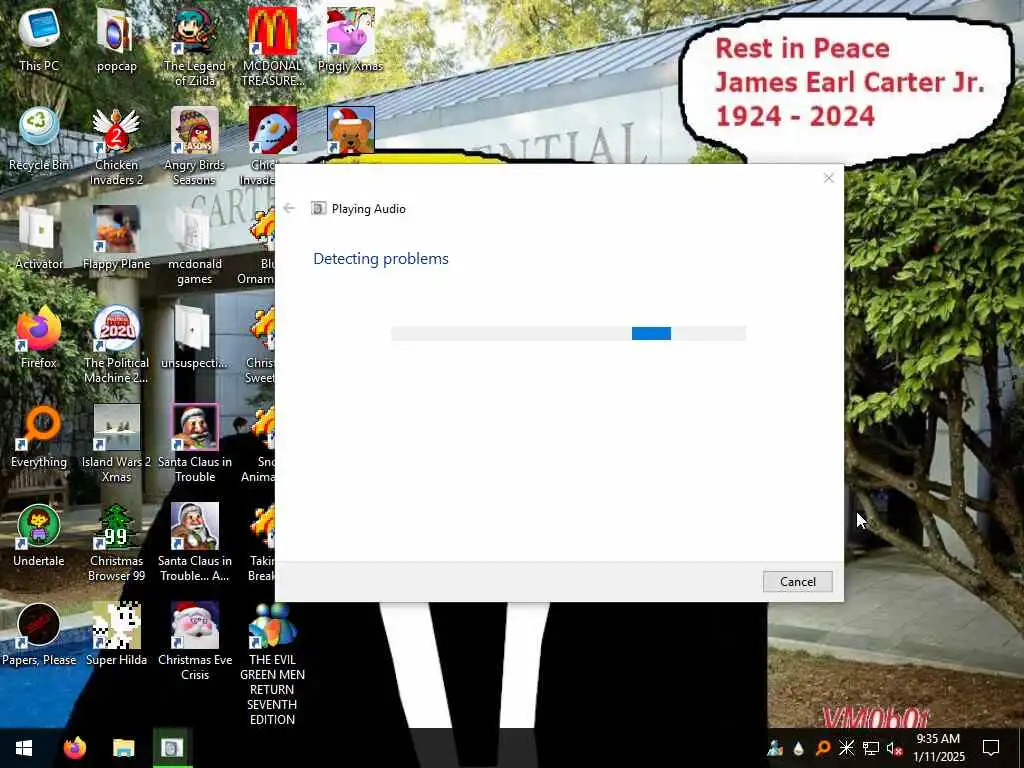The width and height of the screenshot is (1024, 768).
Task: Select the Island Wars 2 Xmas shortcut
Action: click(x=116, y=443)
